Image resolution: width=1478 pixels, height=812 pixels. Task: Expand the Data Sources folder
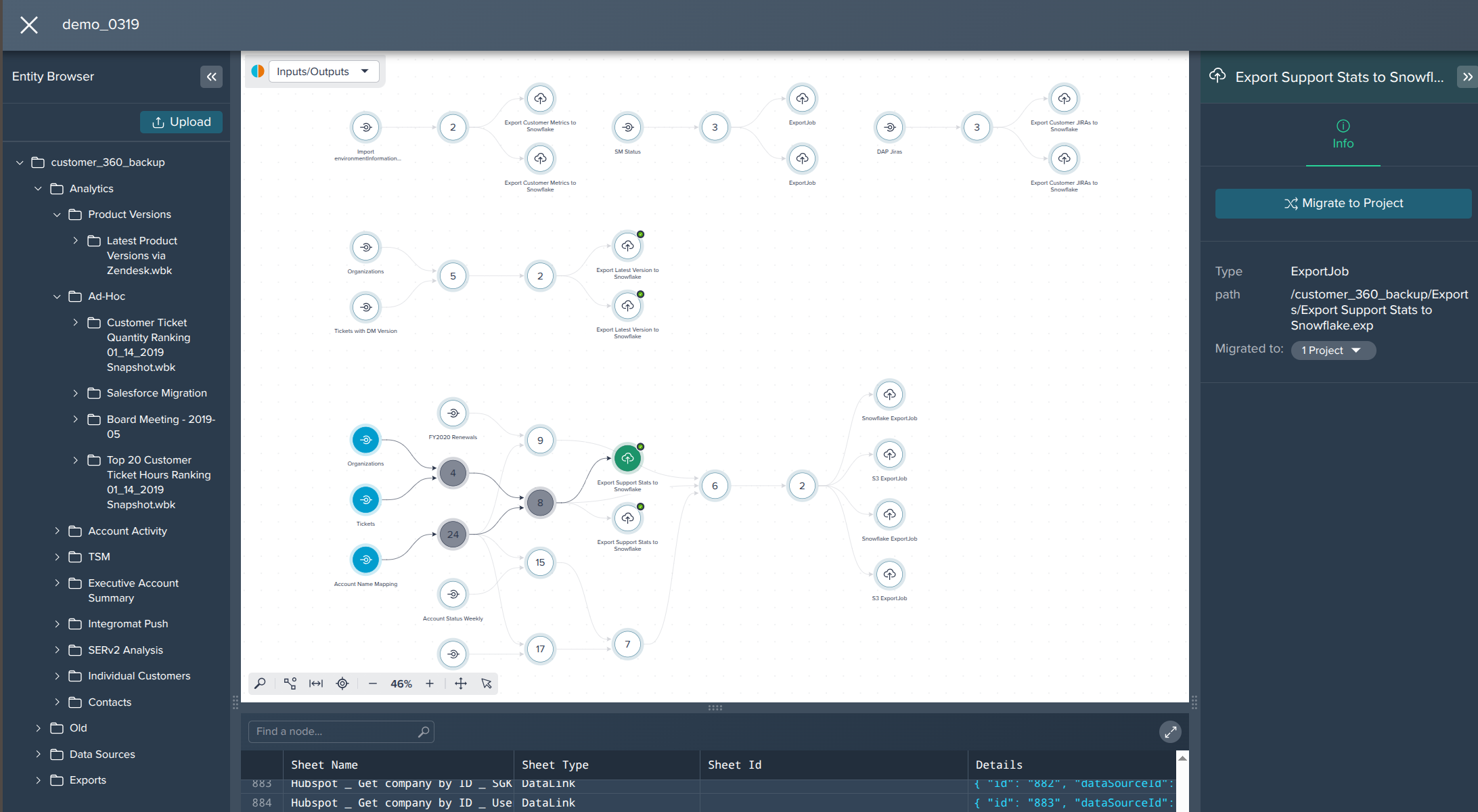tap(39, 754)
